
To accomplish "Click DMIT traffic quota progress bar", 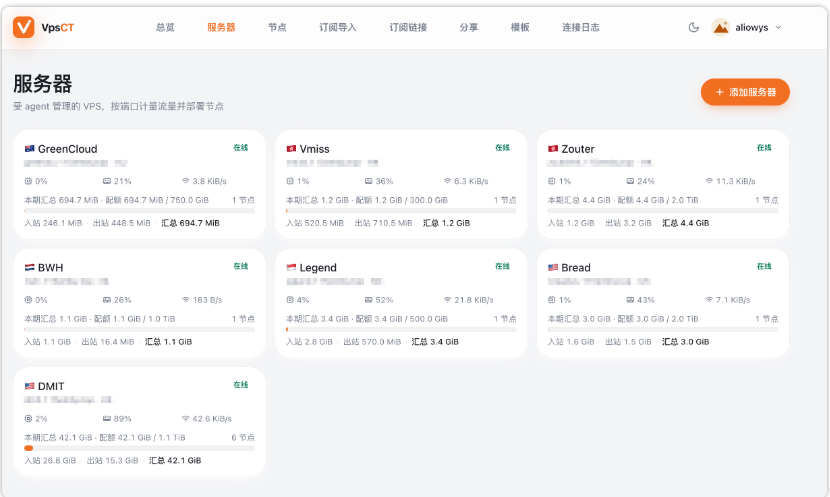I will tap(140, 448).
